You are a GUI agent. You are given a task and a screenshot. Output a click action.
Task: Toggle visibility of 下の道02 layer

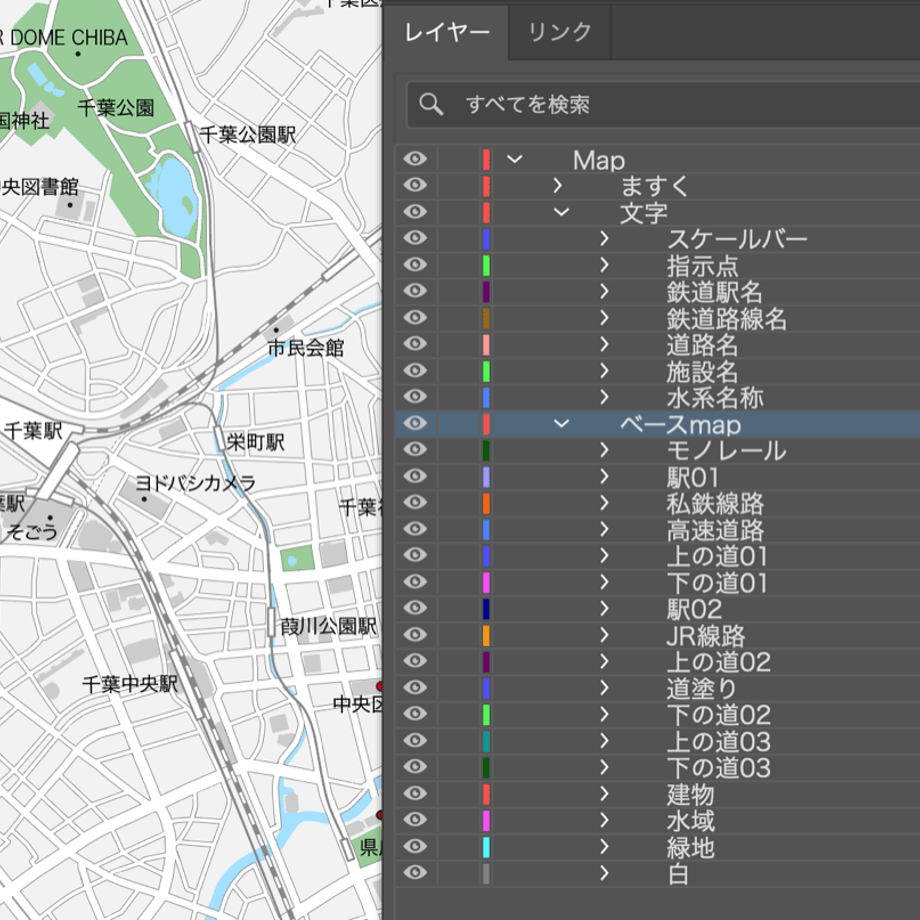coord(415,713)
